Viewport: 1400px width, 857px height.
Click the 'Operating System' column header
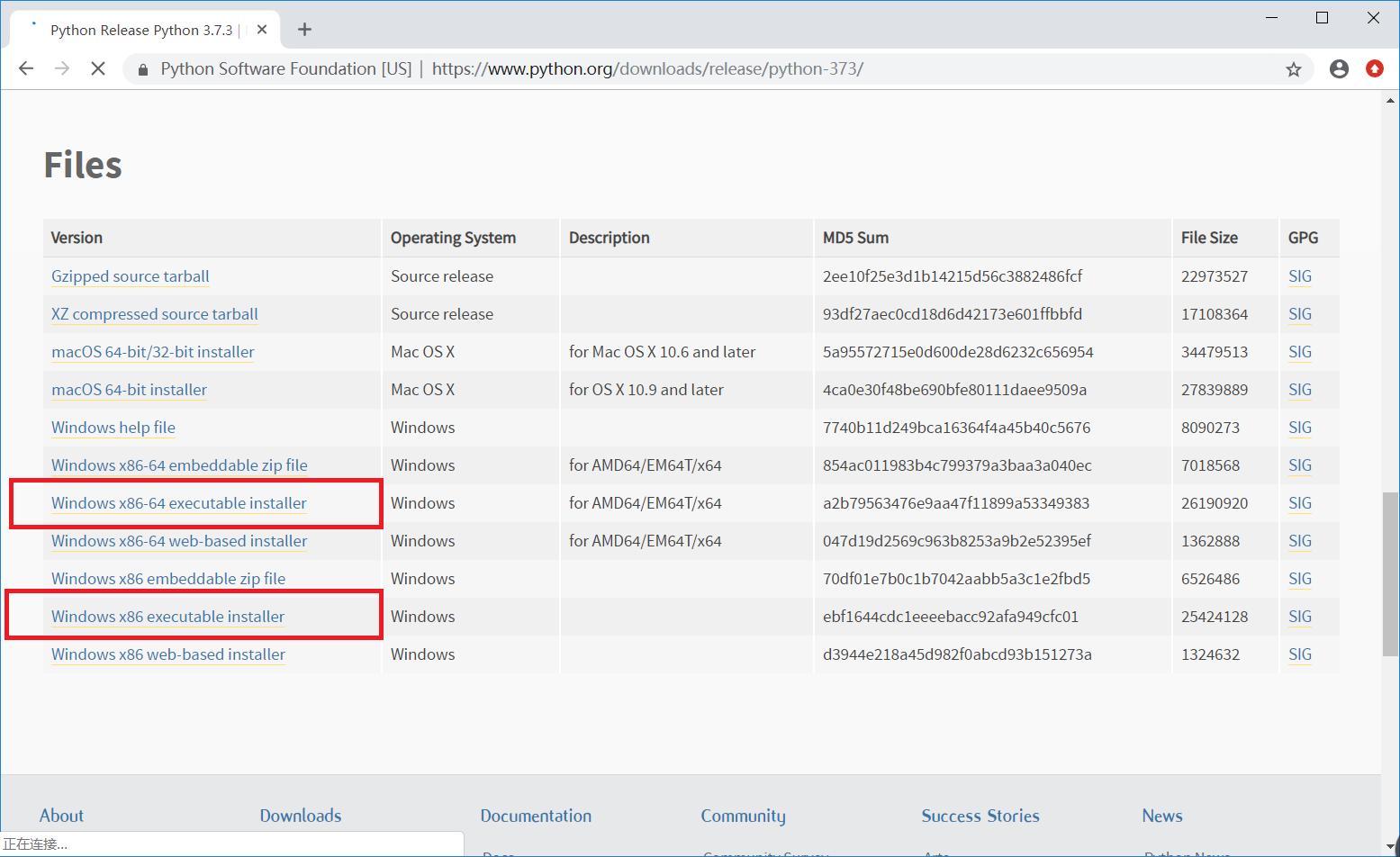(x=453, y=238)
